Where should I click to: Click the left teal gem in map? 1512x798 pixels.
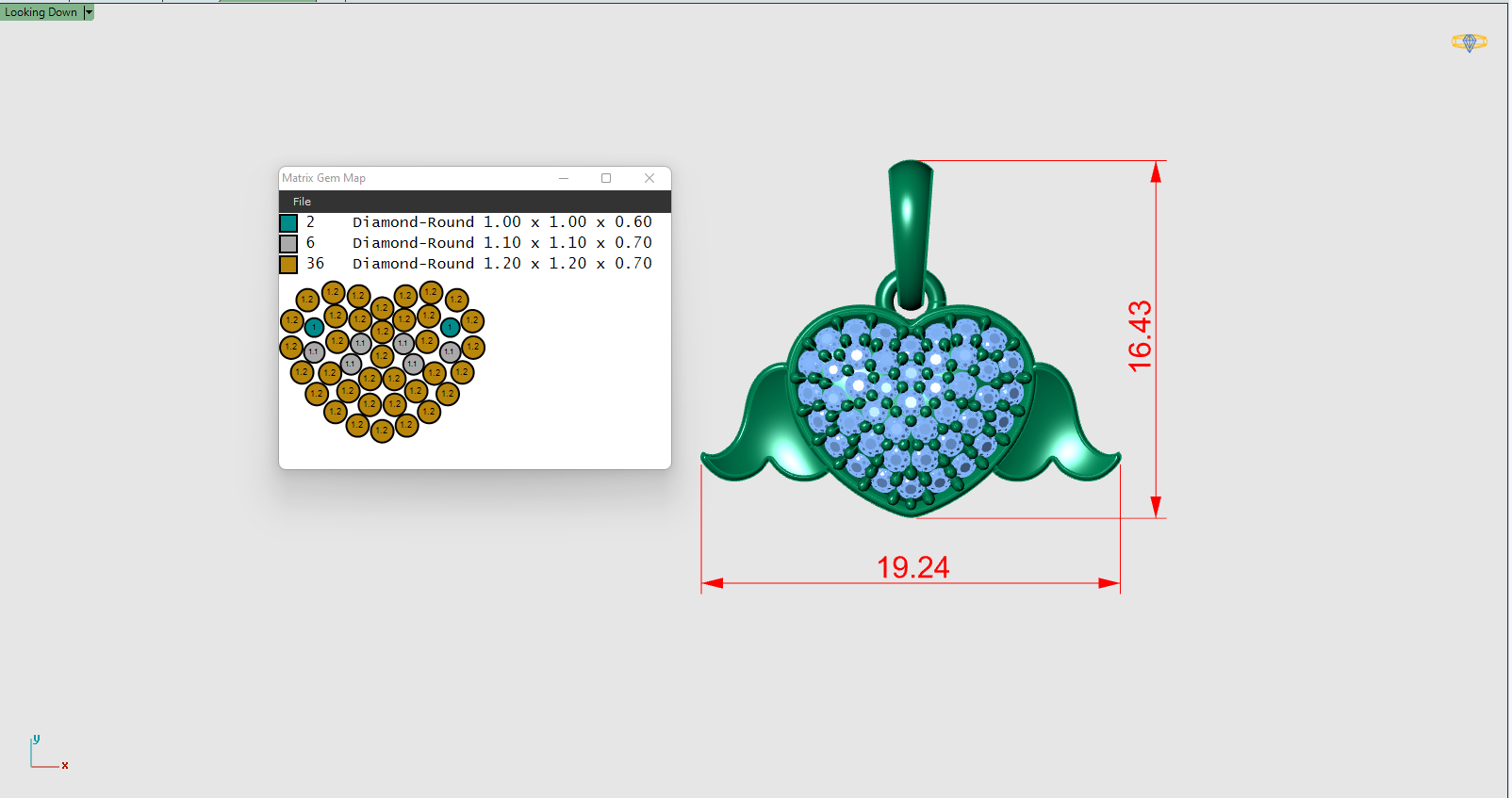[314, 327]
